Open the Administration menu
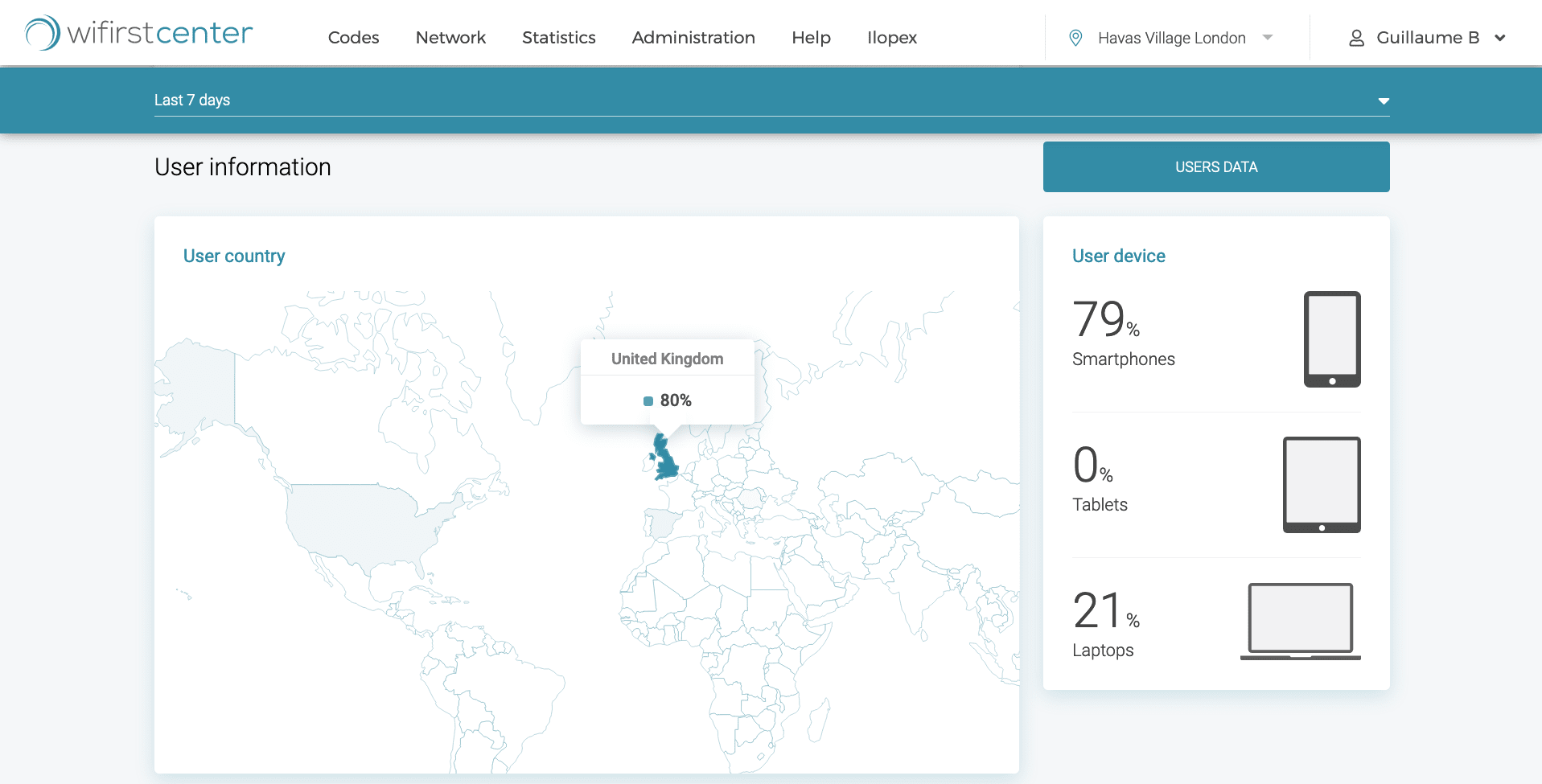The width and height of the screenshot is (1542, 784). pos(693,38)
